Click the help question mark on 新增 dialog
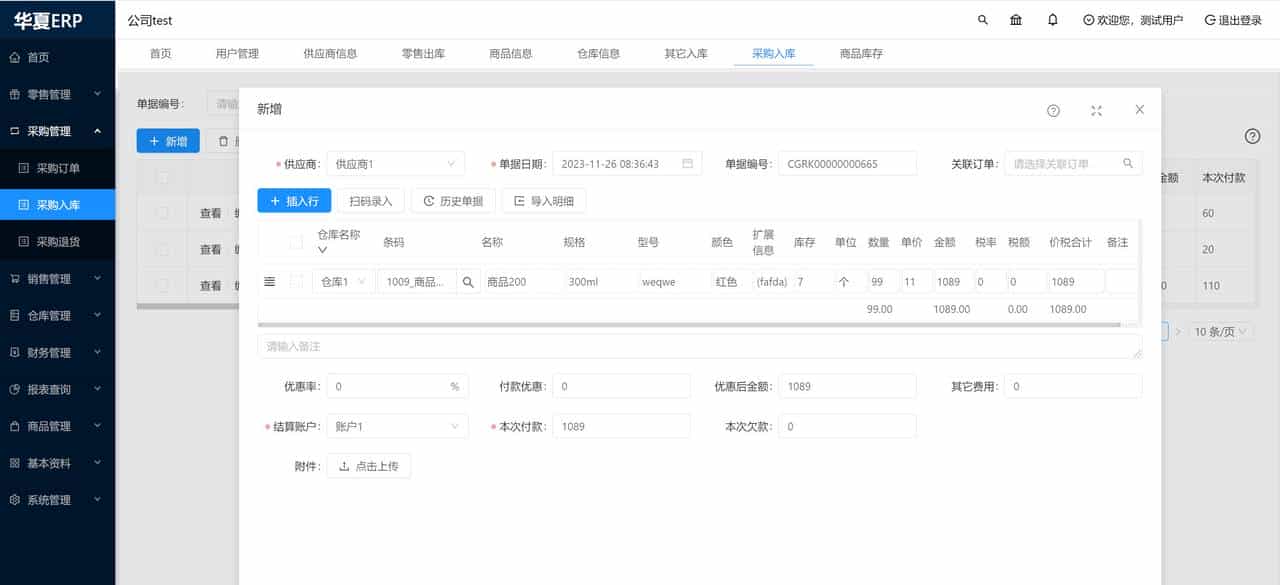 tap(1053, 110)
